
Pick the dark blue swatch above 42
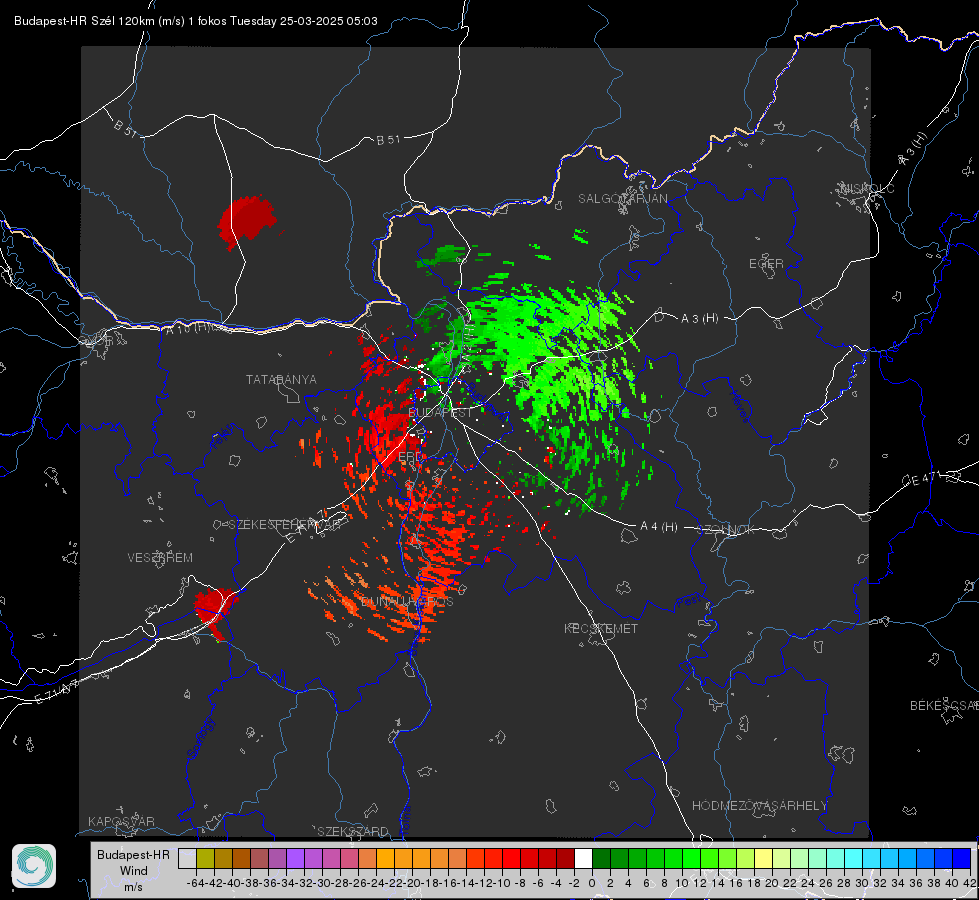pyautogui.click(x=962, y=859)
